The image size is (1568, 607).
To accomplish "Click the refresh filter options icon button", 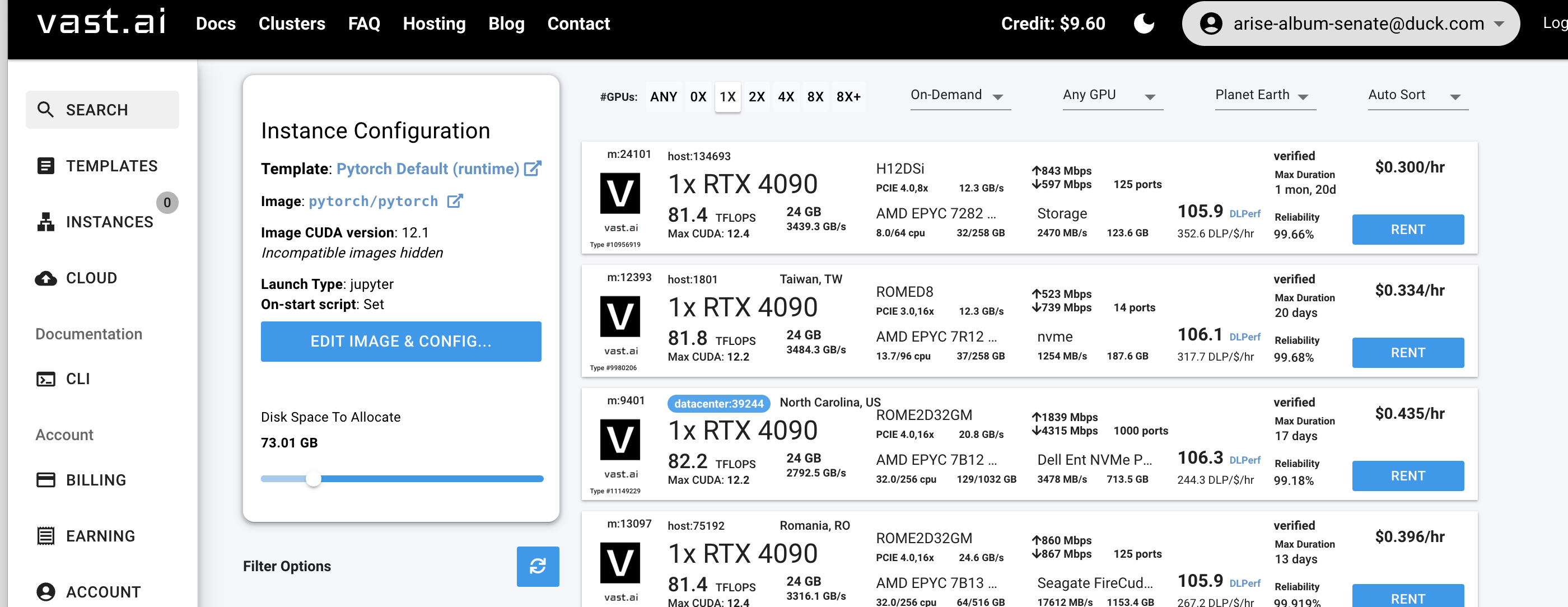I will (x=537, y=566).
